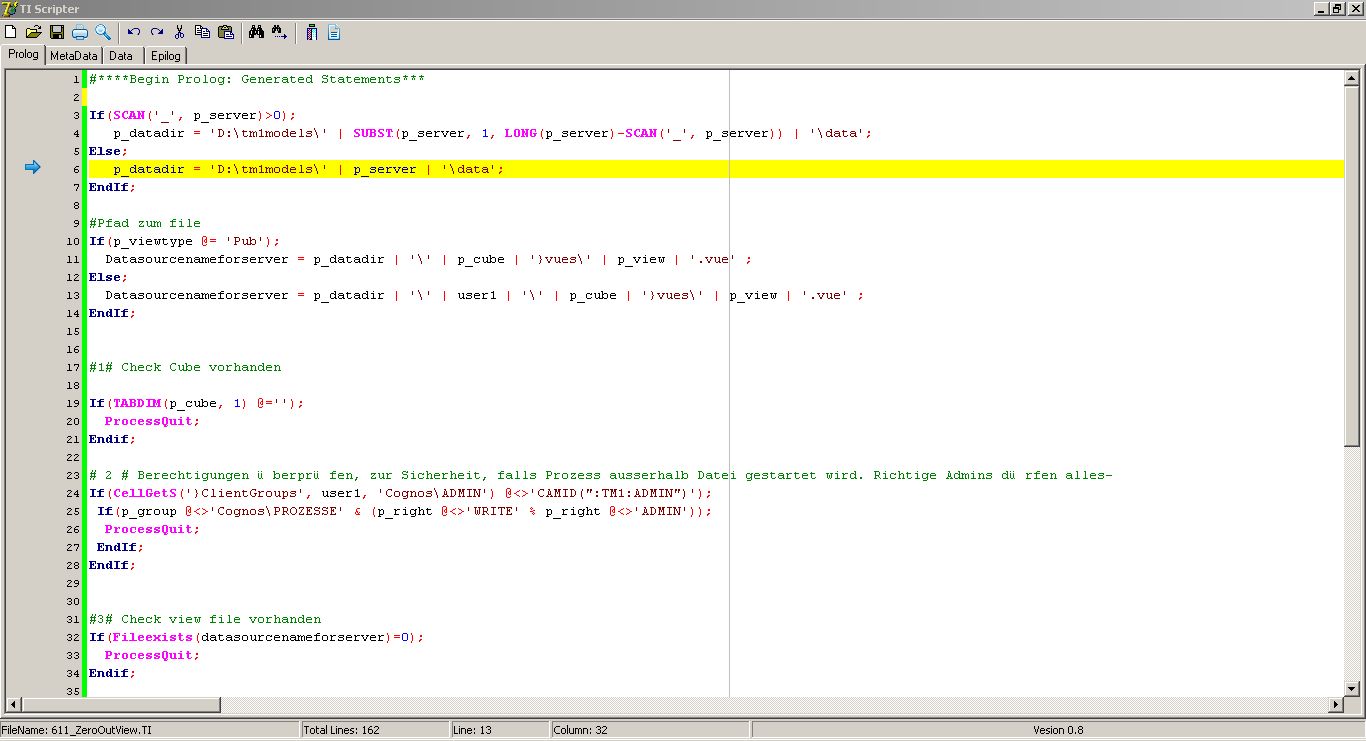Click the 'Else;' statement on line 5
Image resolution: width=1366 pixels, height=741 pixels.
109,151
